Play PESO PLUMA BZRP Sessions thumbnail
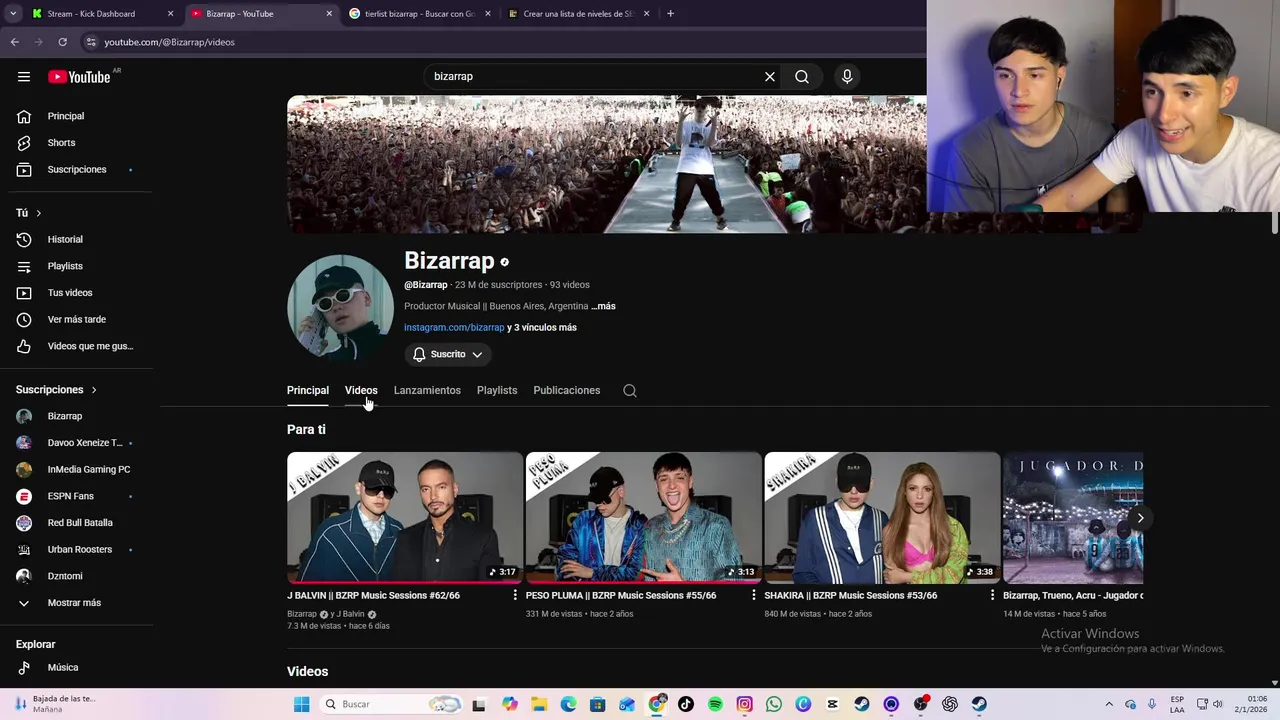1280x720 pixels. (643, 518)
